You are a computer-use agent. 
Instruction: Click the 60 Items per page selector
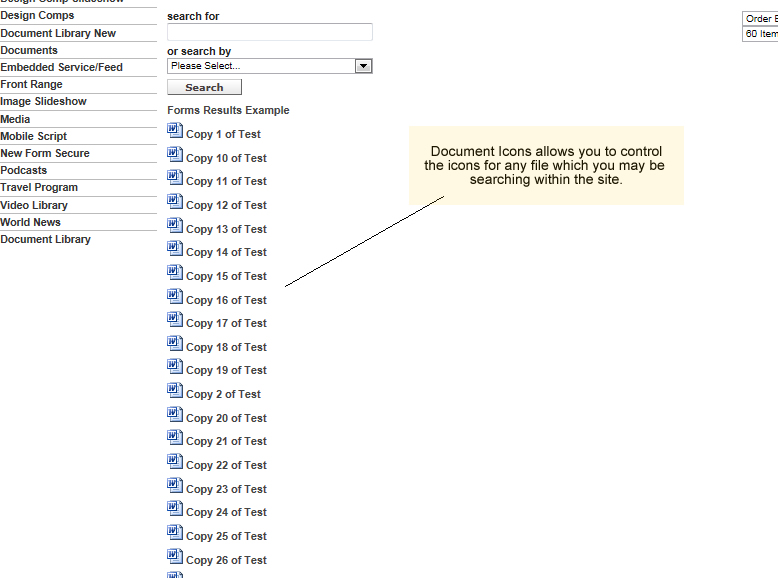[760, 34]
